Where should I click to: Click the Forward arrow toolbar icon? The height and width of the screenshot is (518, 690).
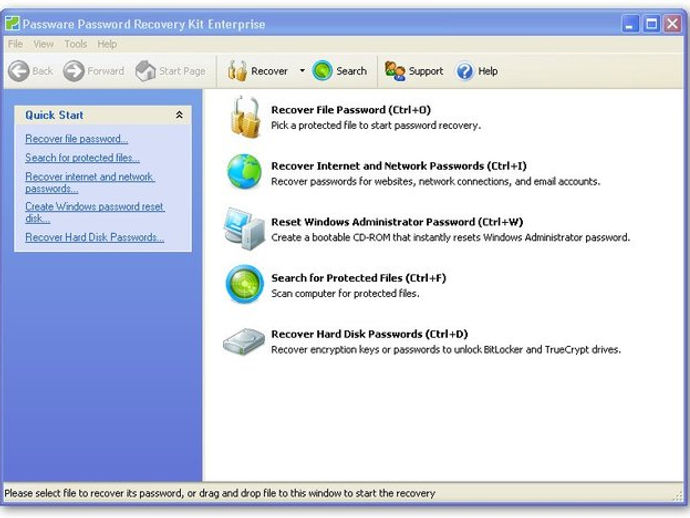click(73, 71)
